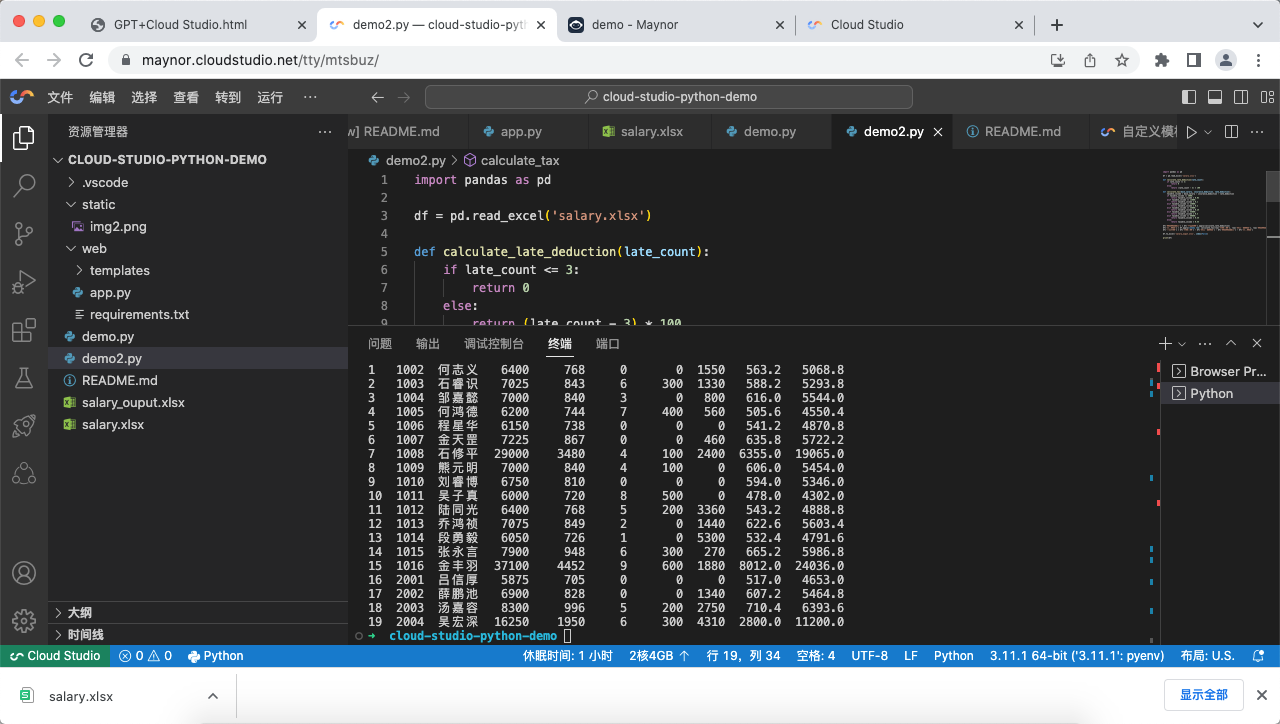The width and height of the screenshot is (1280, 724).
Task: Select the Browser Pr... terminal instance
Action: [1219, 371]
